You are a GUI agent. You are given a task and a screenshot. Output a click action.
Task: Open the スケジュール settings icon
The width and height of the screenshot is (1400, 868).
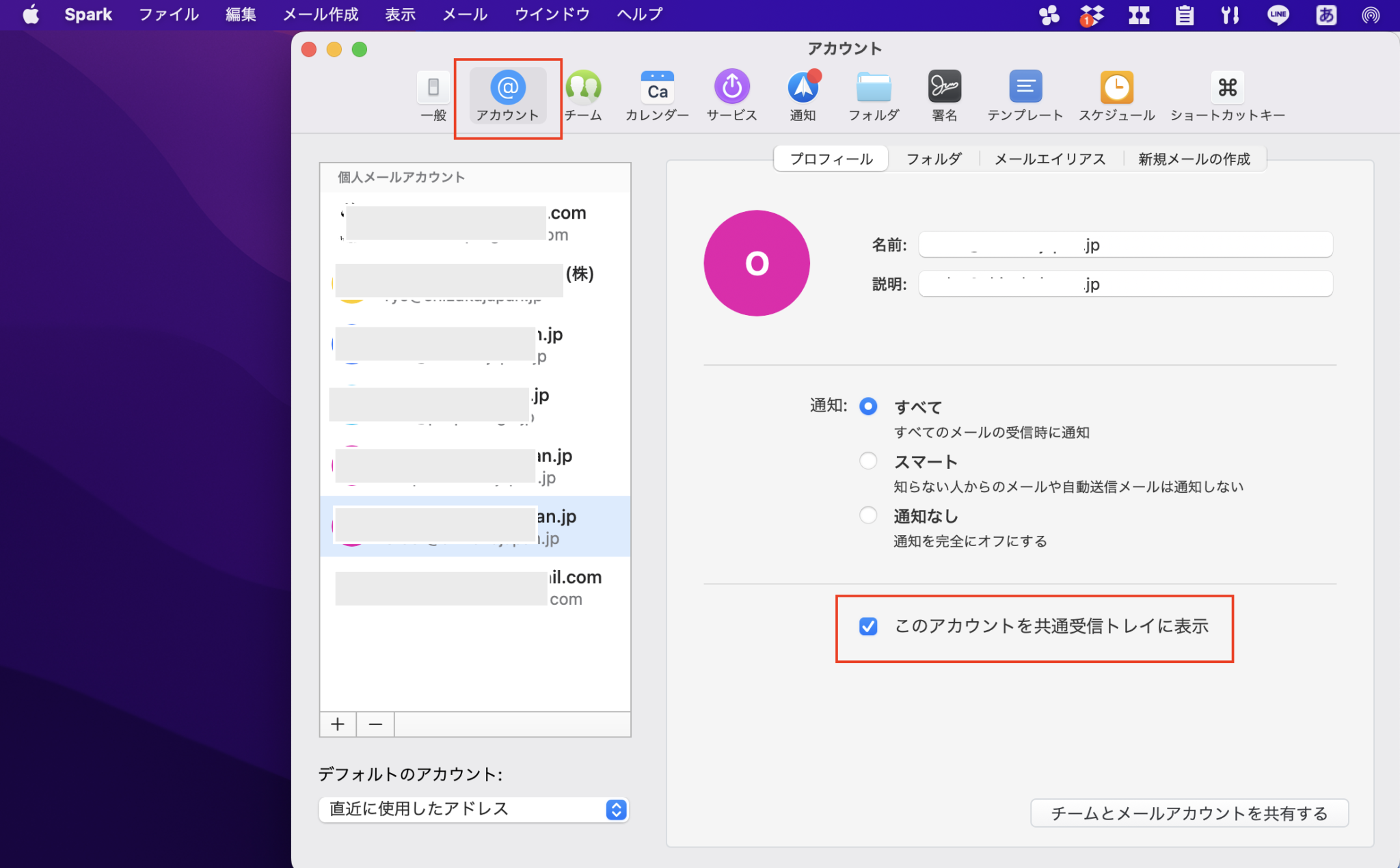[x=1116, y=96]
